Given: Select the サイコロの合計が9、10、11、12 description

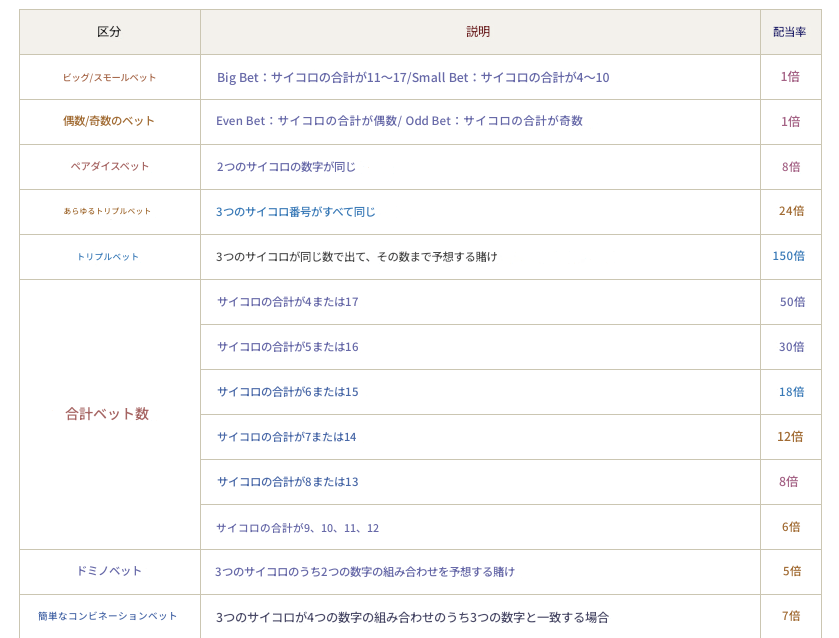Looking at the screenshot, I should (297, 527).
